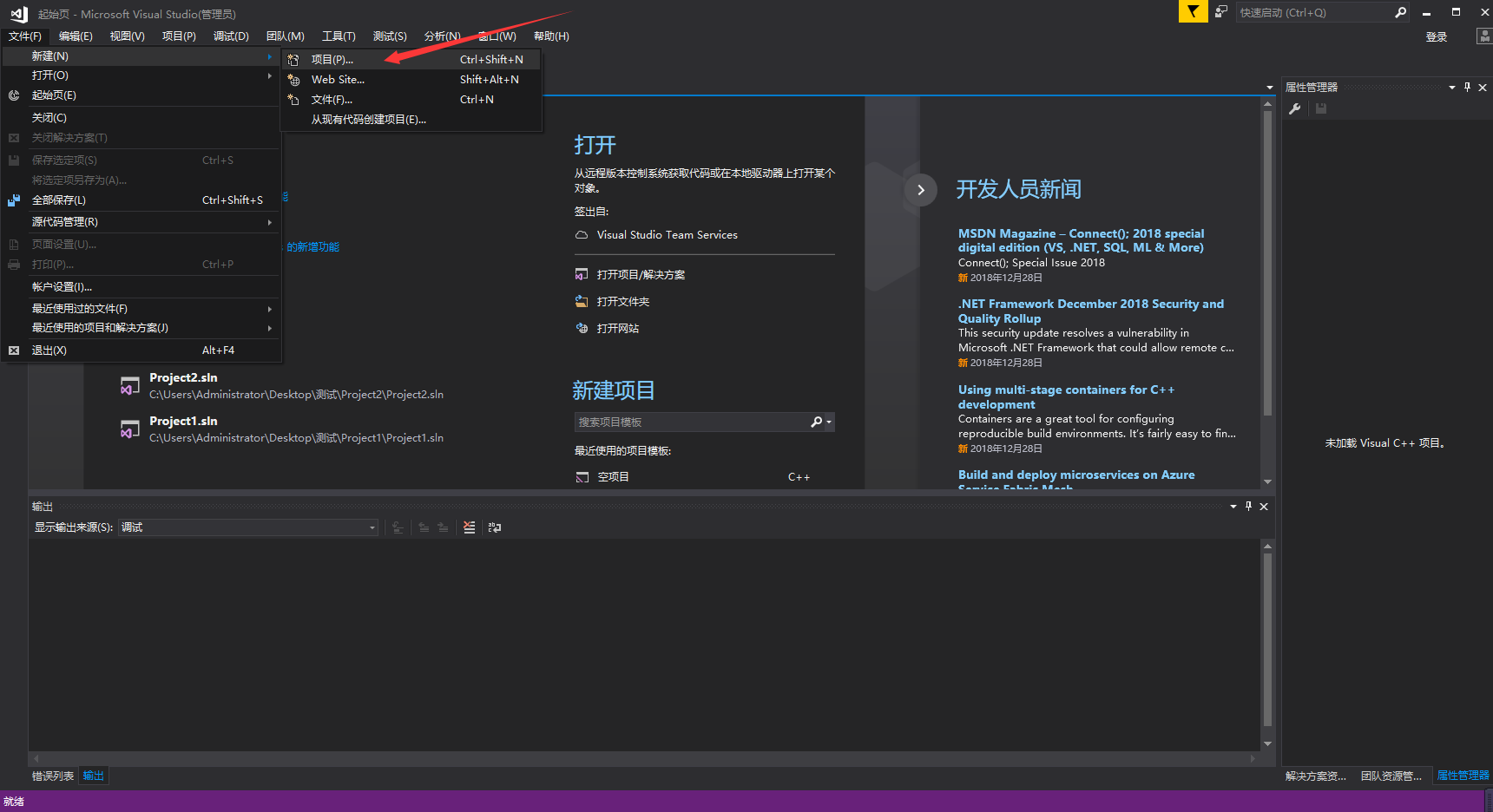The image size is (1493, 812).
Task: Click the search icon in 搜索项目模板 box
Action: click(x=816, y=422)
